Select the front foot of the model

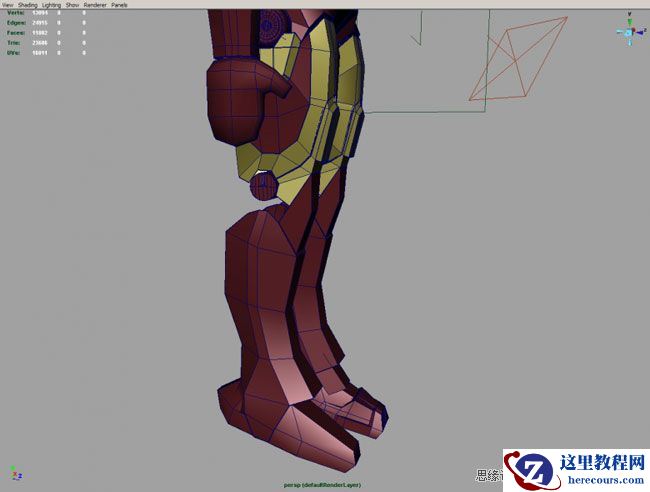(298, 431)
